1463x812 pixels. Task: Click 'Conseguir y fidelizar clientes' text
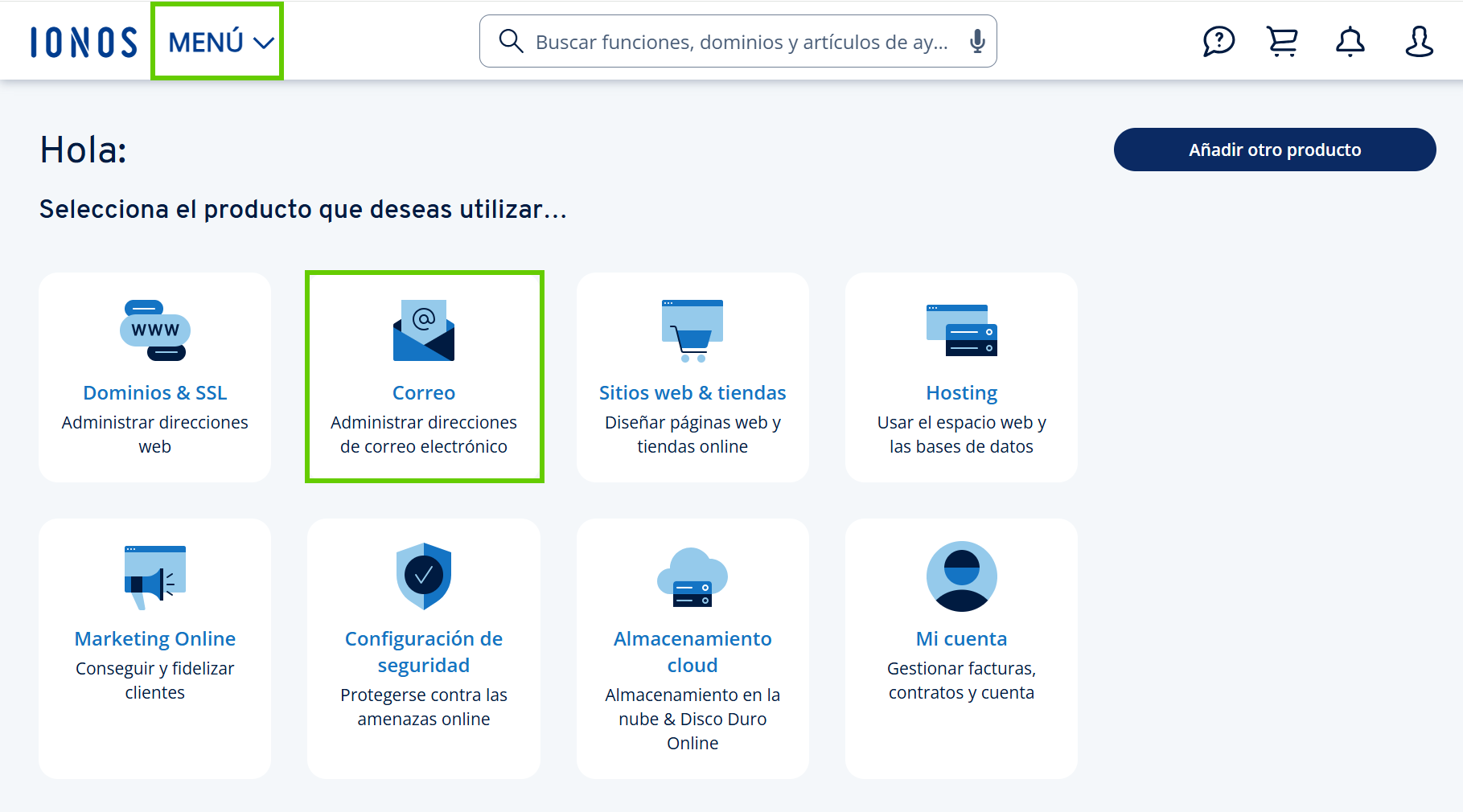click(155, 680)
